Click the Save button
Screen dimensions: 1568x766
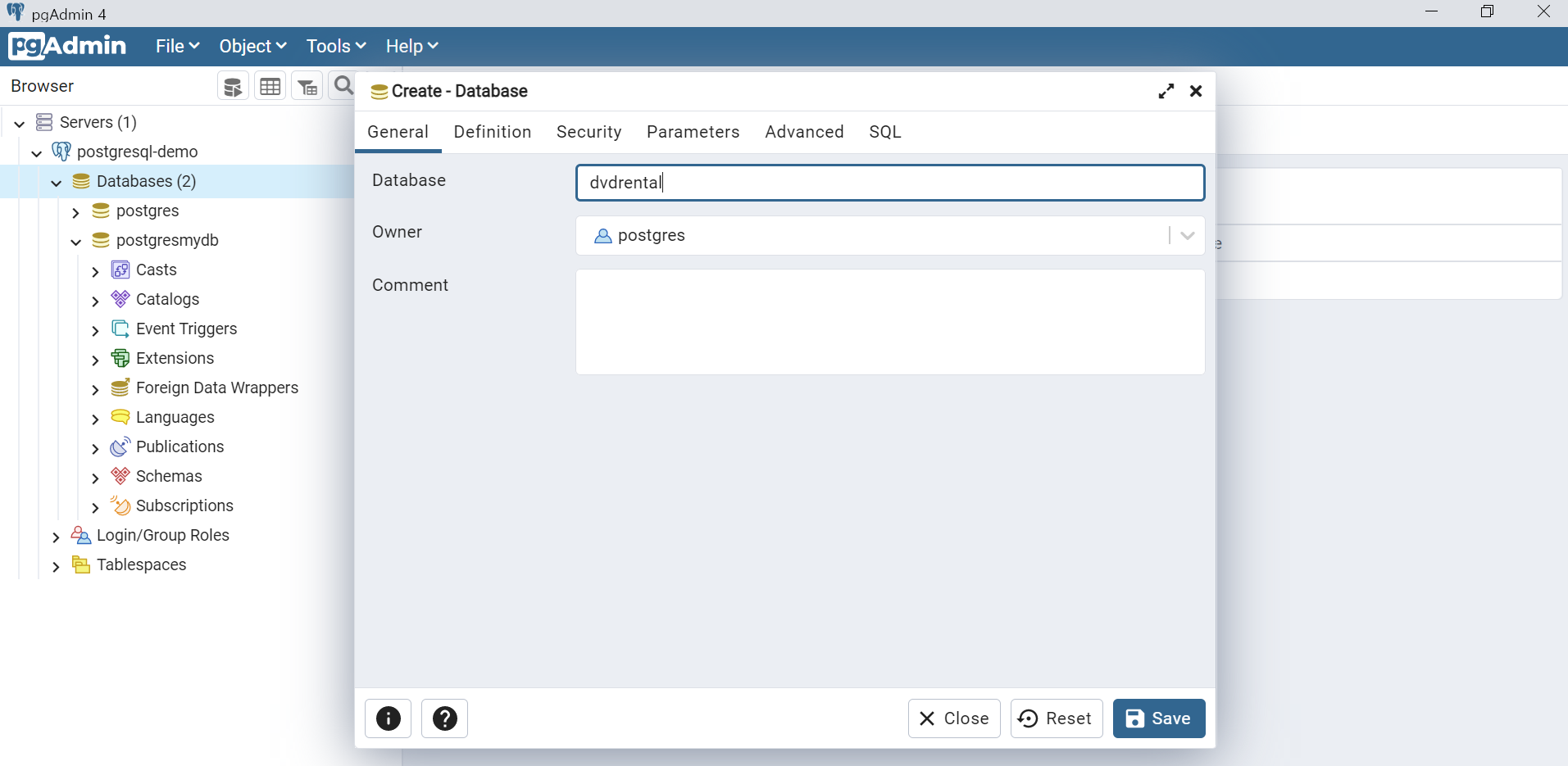tap(1159, 718)
